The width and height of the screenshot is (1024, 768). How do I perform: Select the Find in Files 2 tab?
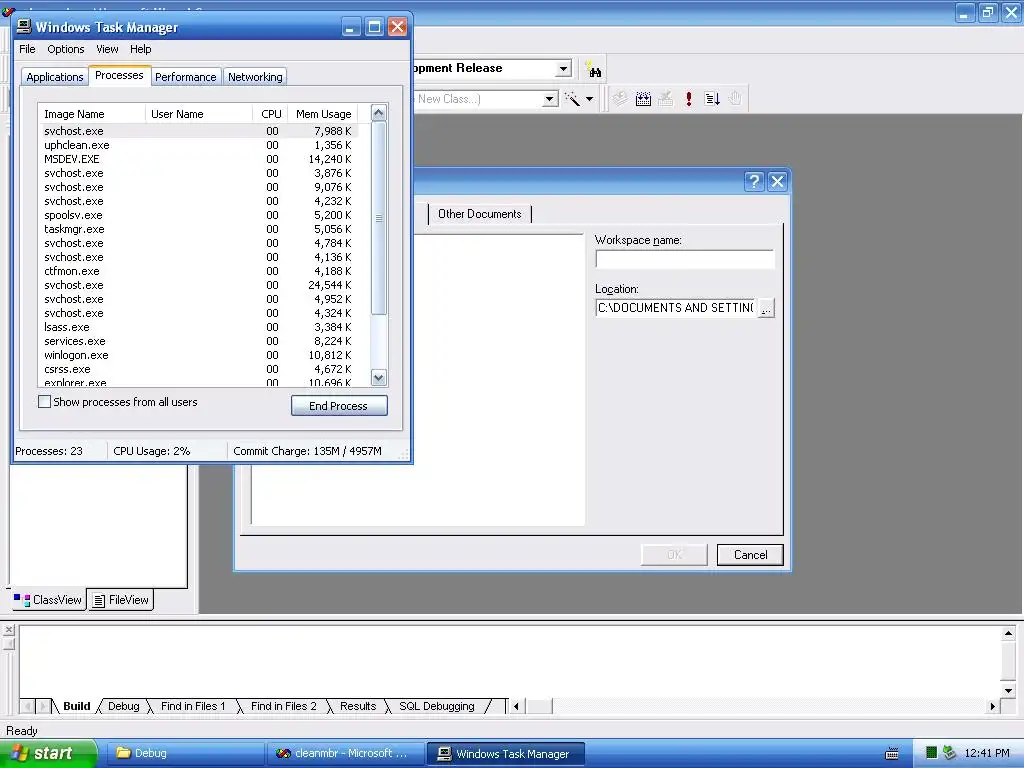coord(283,706)
